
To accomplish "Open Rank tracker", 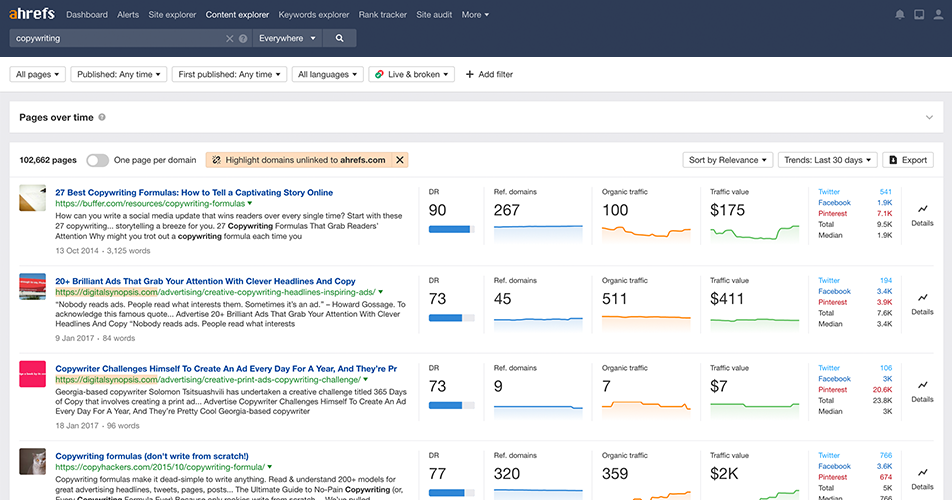I will [x=382, y=15].
